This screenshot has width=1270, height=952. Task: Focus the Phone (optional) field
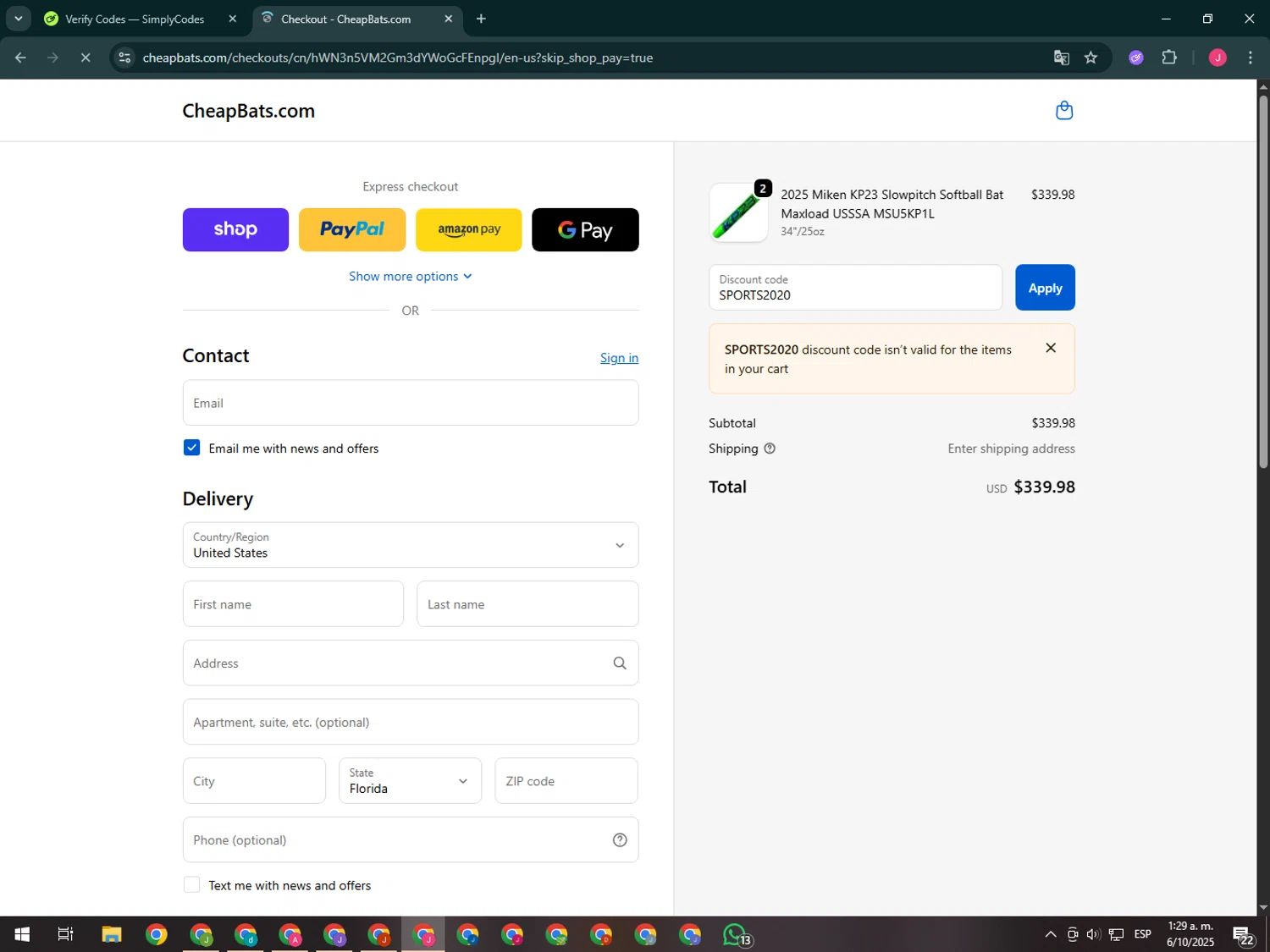click(411, 839)
